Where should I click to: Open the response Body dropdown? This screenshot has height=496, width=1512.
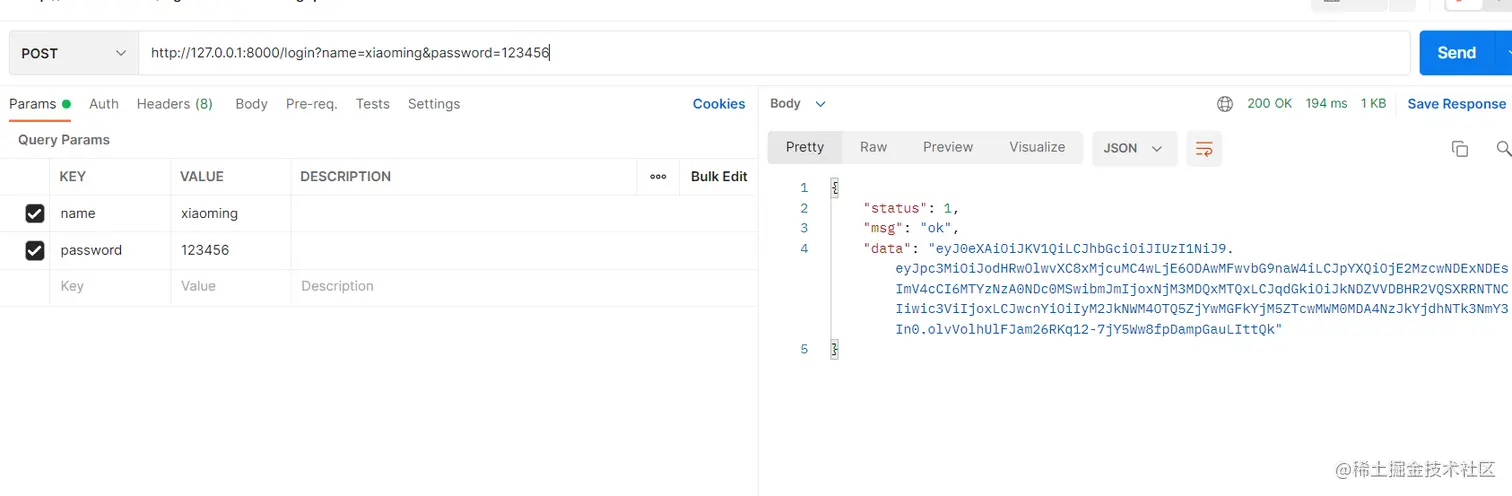click(x=798, y=104)
